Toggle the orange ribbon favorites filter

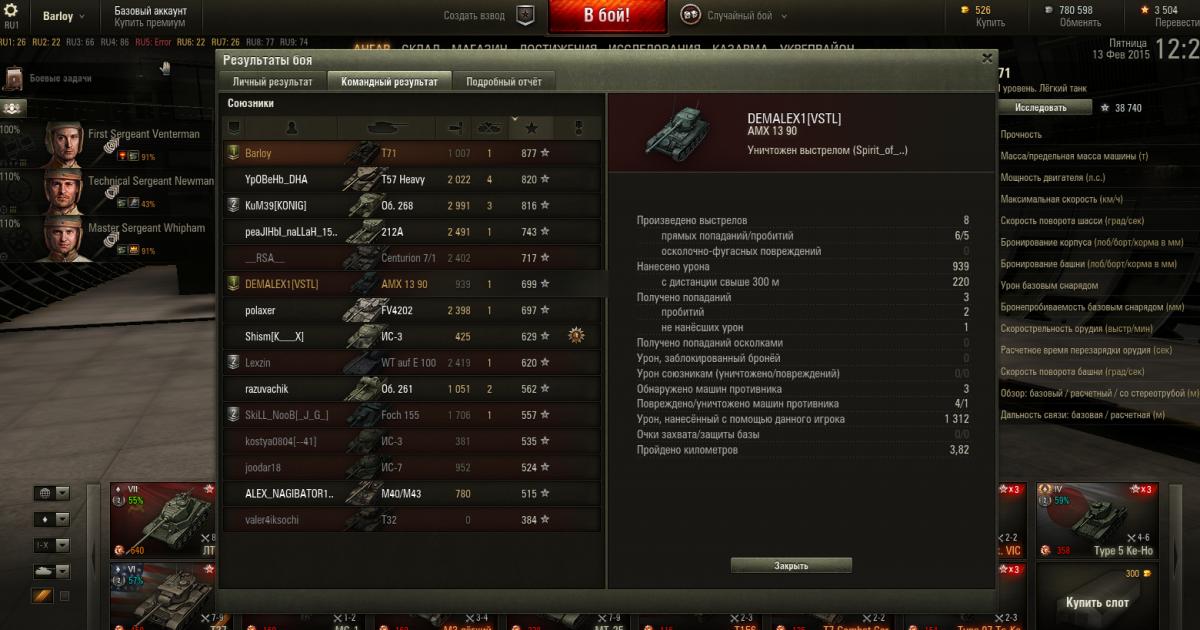point(42,596)
